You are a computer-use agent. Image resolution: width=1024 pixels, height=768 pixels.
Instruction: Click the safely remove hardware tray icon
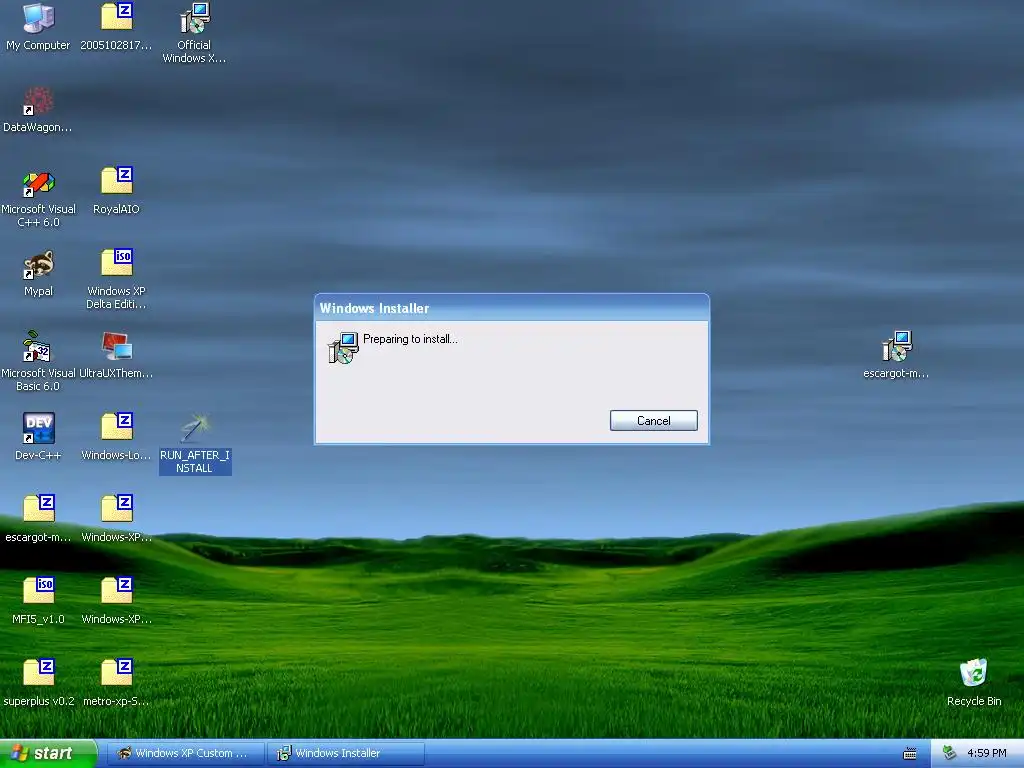[950, 753]
